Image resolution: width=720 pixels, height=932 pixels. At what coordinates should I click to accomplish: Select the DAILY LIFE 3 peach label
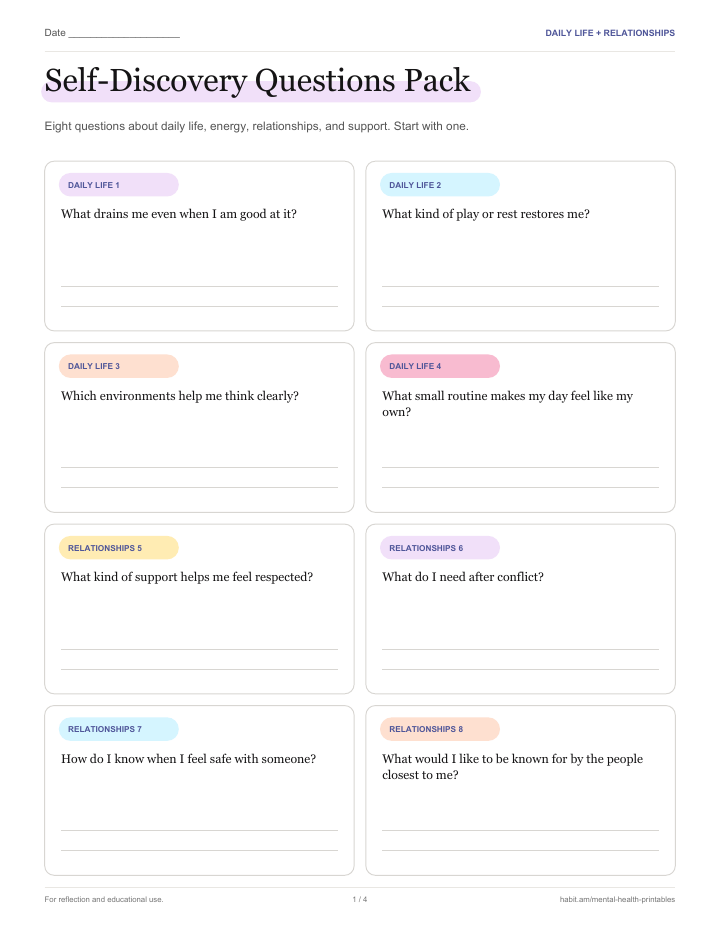(118, 366)
